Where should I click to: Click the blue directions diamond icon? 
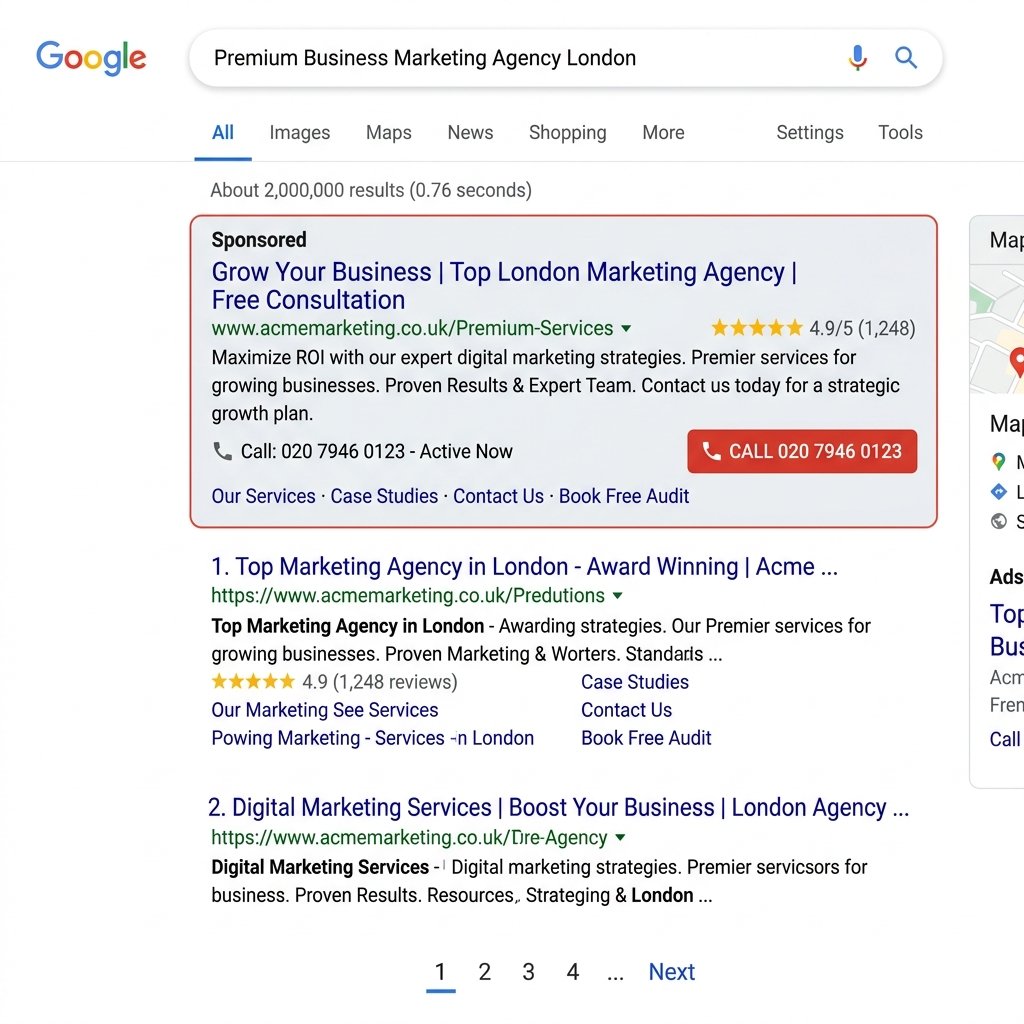[x=999, y=491]
